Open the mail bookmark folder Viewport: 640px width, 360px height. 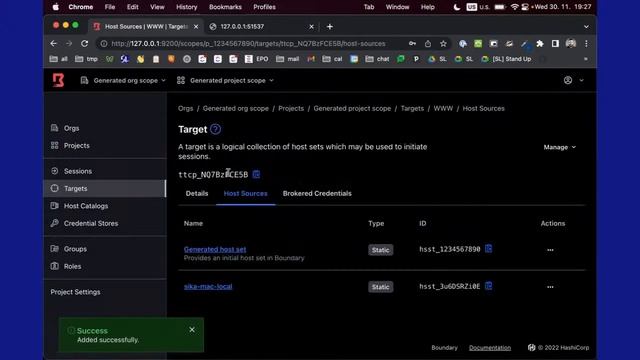(288, 59)
